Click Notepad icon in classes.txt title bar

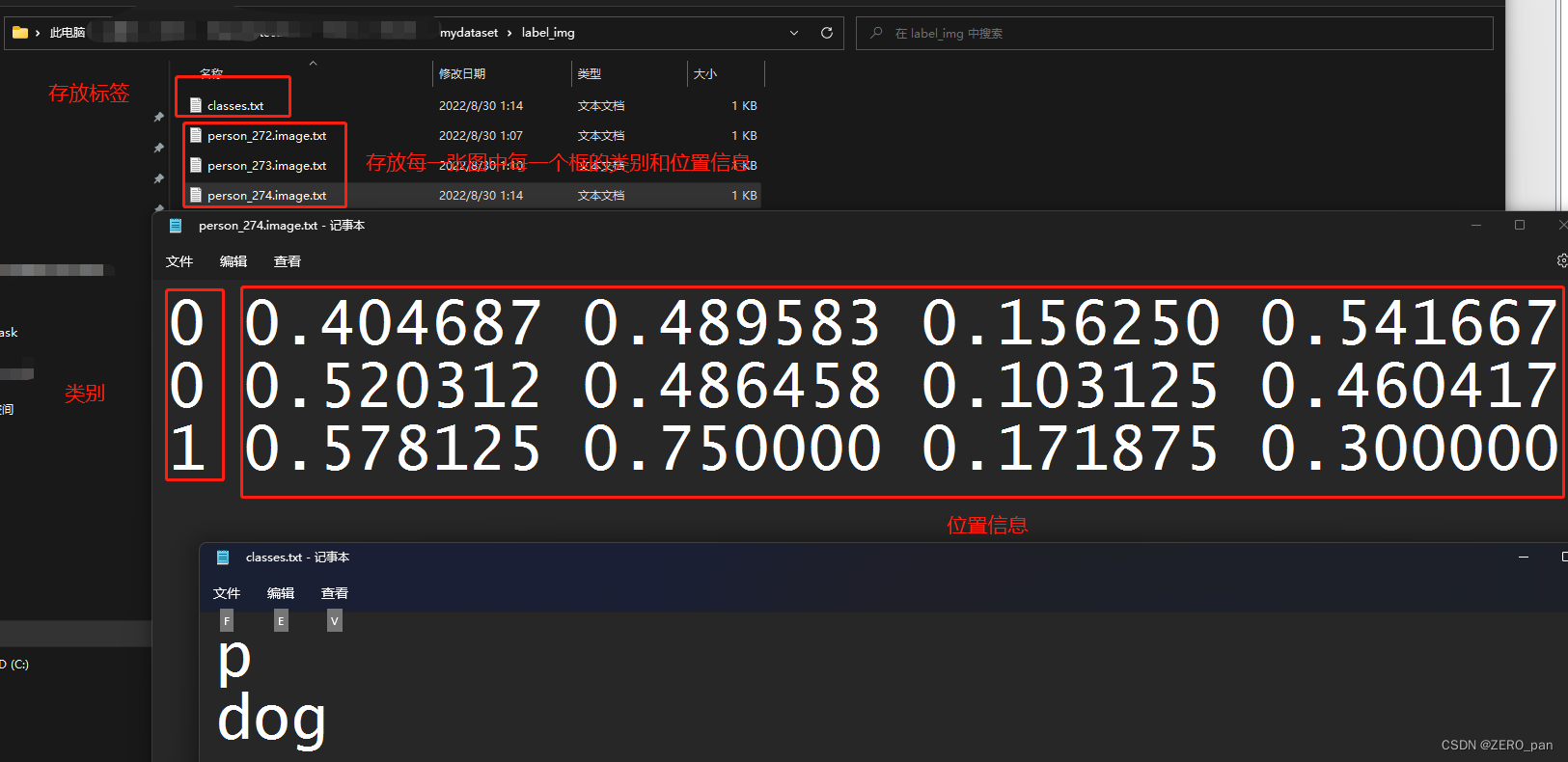point(223,558)
